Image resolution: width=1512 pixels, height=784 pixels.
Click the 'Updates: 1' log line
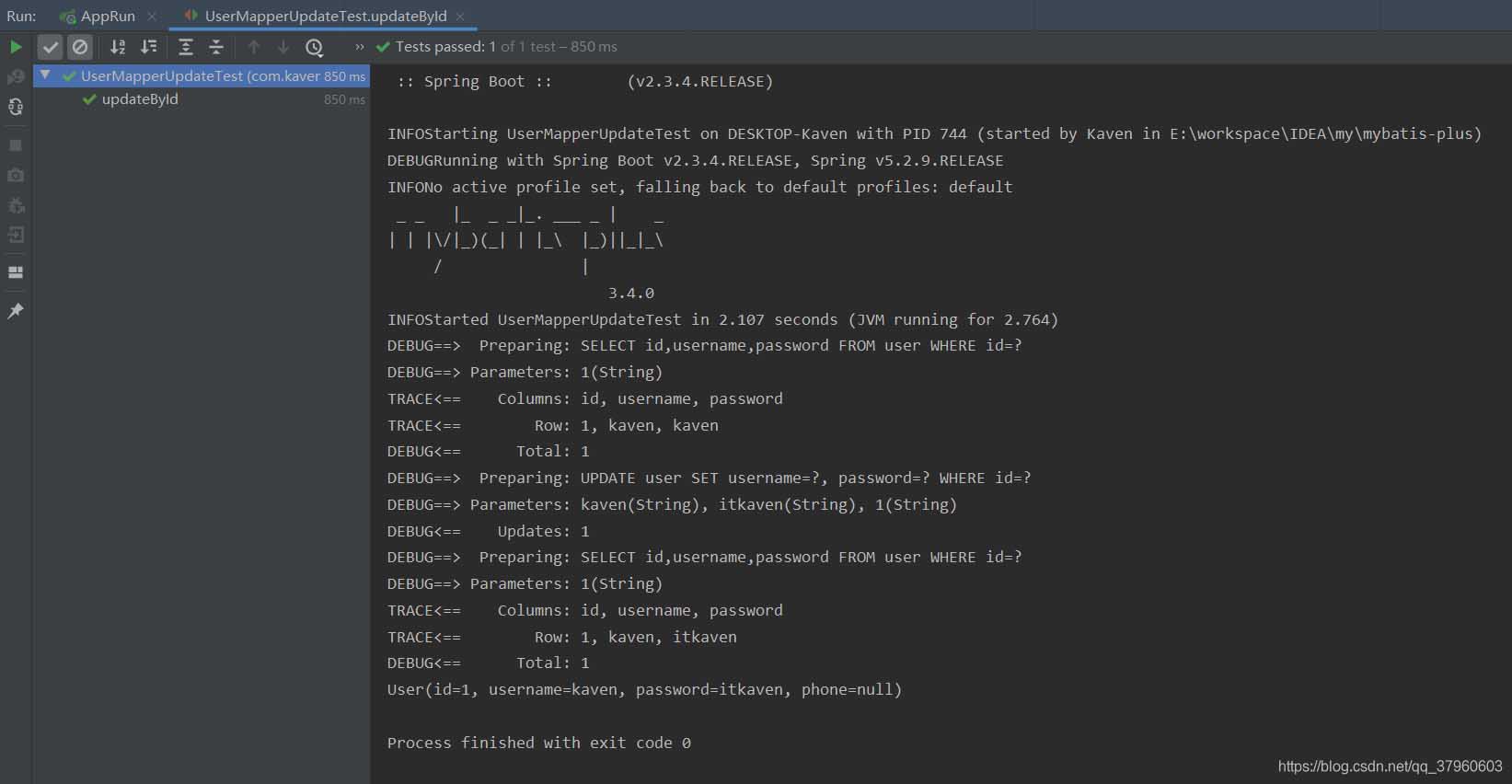coord(488,531)
